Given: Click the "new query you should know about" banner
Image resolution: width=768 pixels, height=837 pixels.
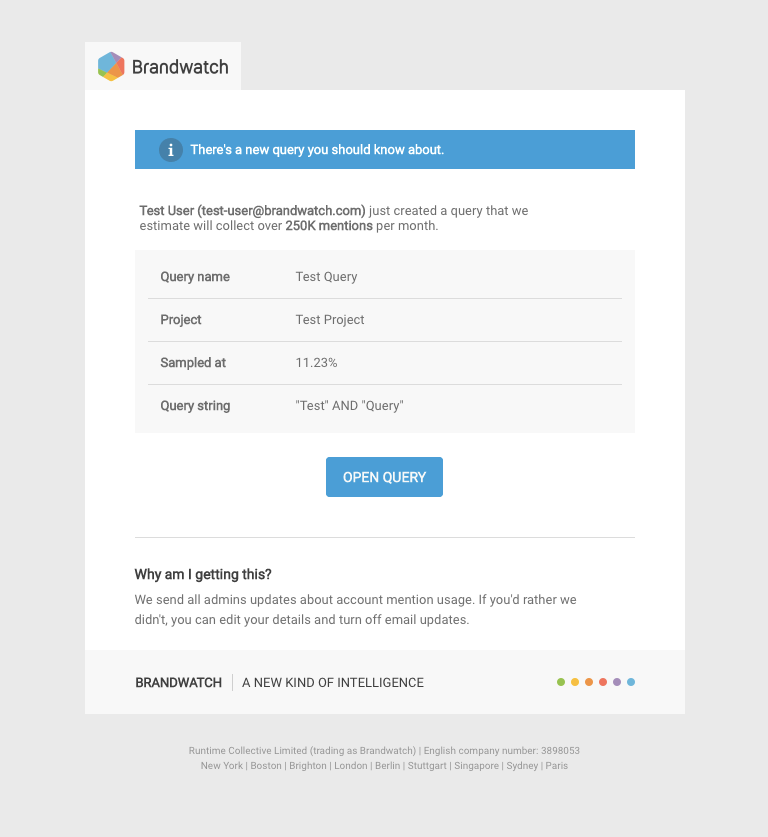Looking at the screenshot, I should (385, 150).
